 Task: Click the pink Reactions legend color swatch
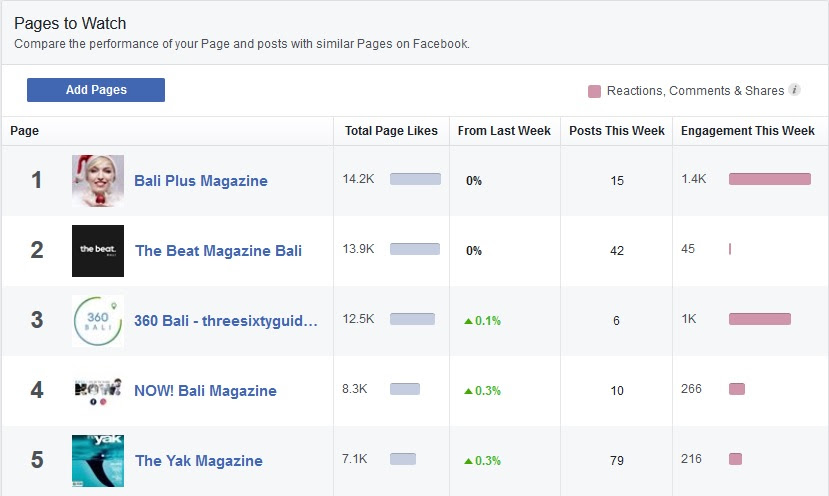coord(595,91)
